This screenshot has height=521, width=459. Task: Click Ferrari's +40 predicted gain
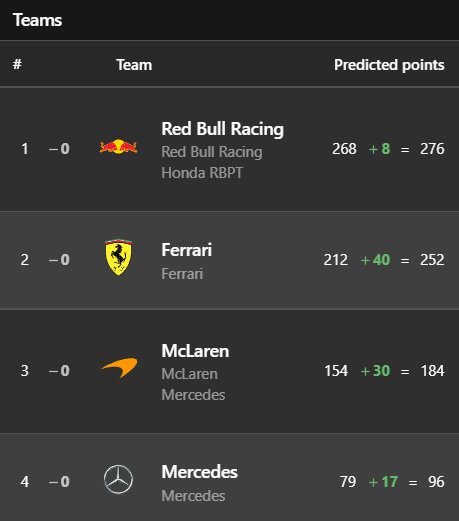375,260
